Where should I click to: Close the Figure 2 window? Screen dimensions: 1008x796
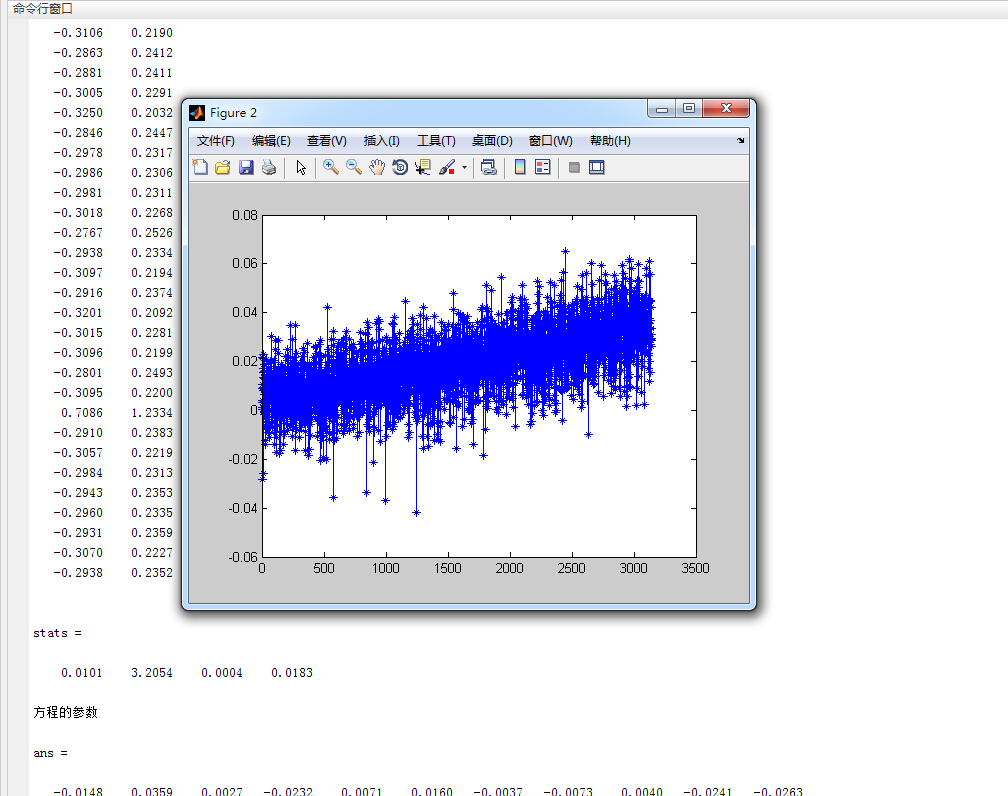click(x=726, y=109)
